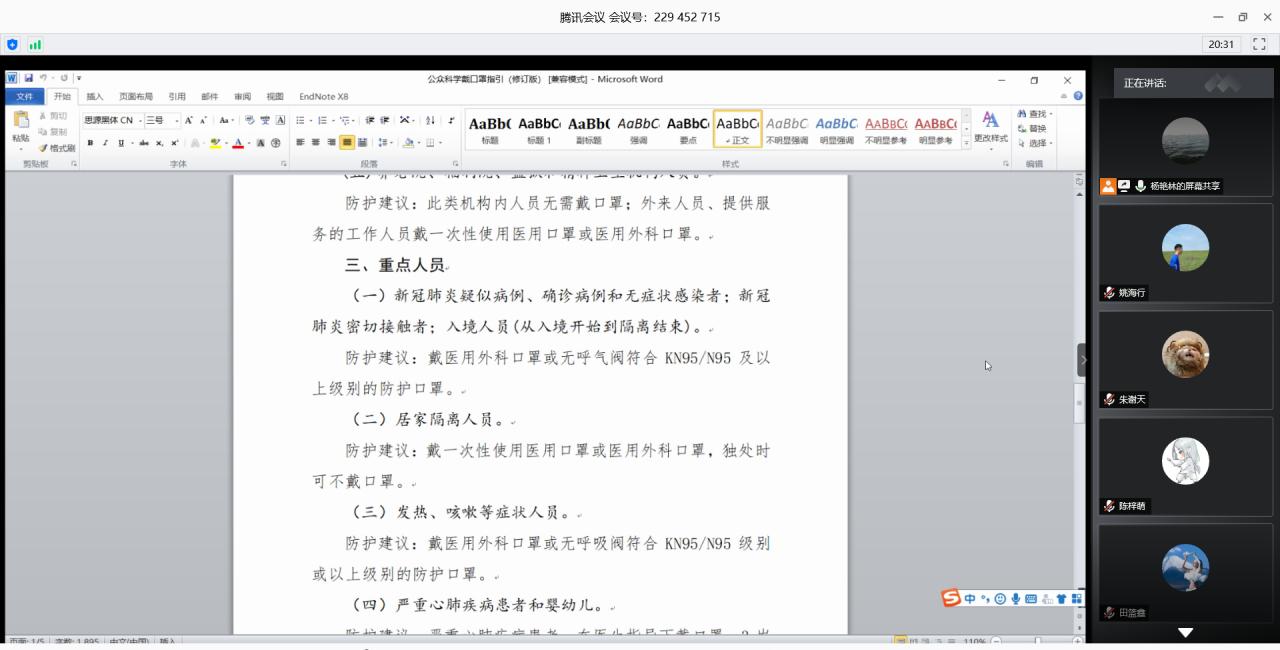The height and width of the screenshot is (650, 1280).
Task: Switch to the 插入 ribbon tab
Action: [95, 97]
